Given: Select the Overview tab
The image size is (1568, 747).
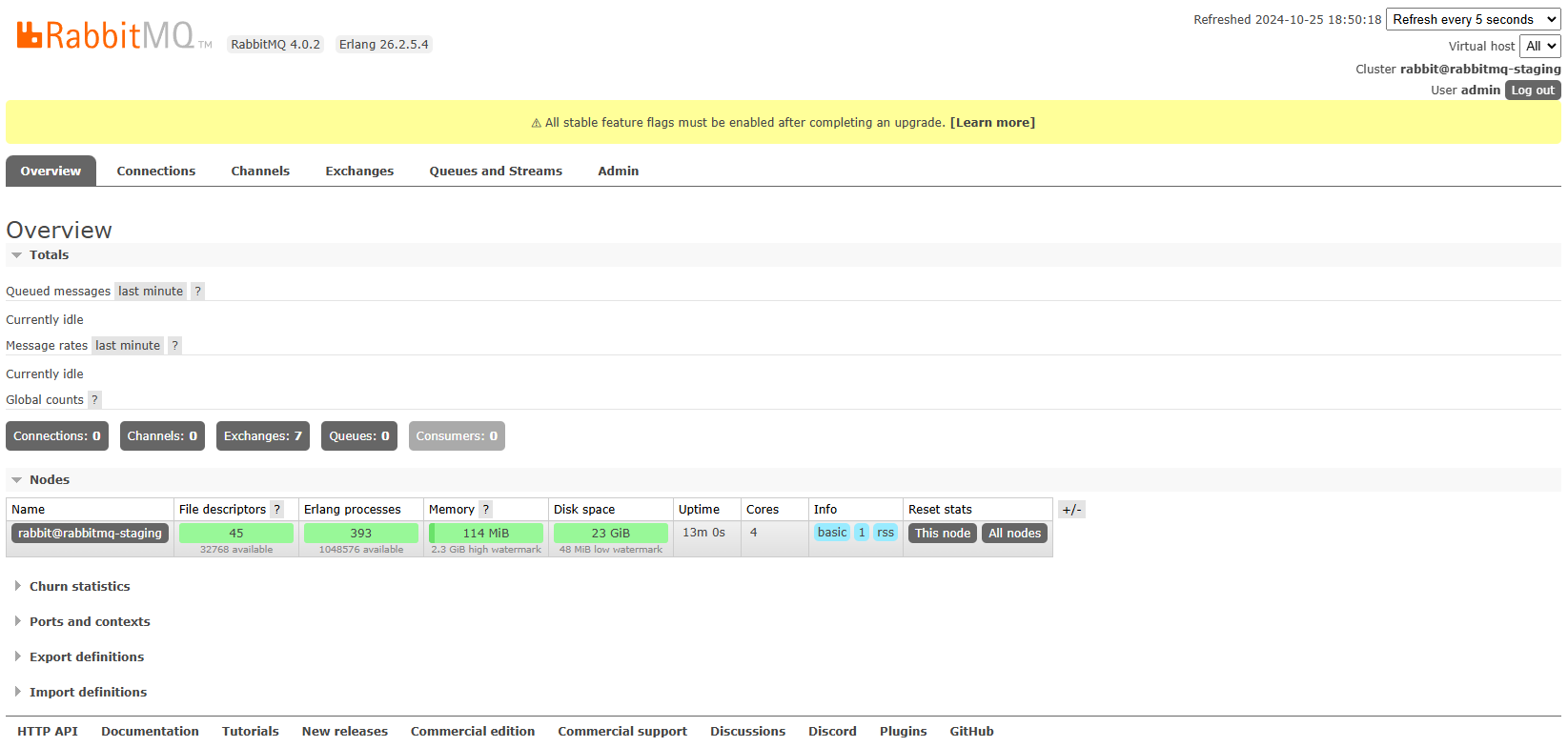Looking at the screenshot, I should (x=51, y=172).
